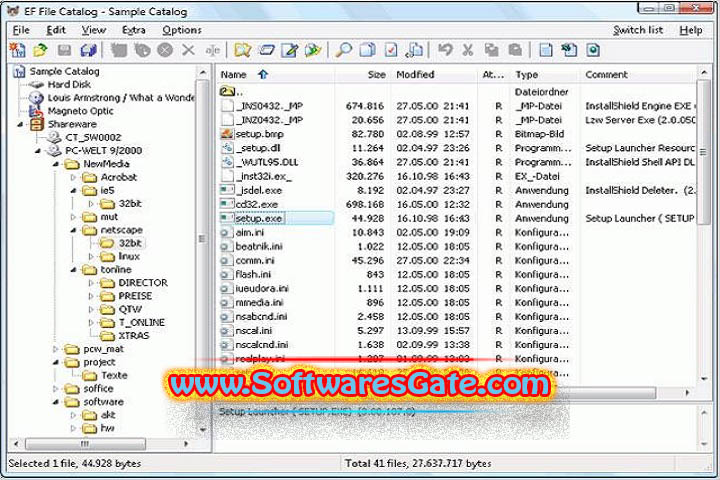Expand the linux folder node

(91, 256)
